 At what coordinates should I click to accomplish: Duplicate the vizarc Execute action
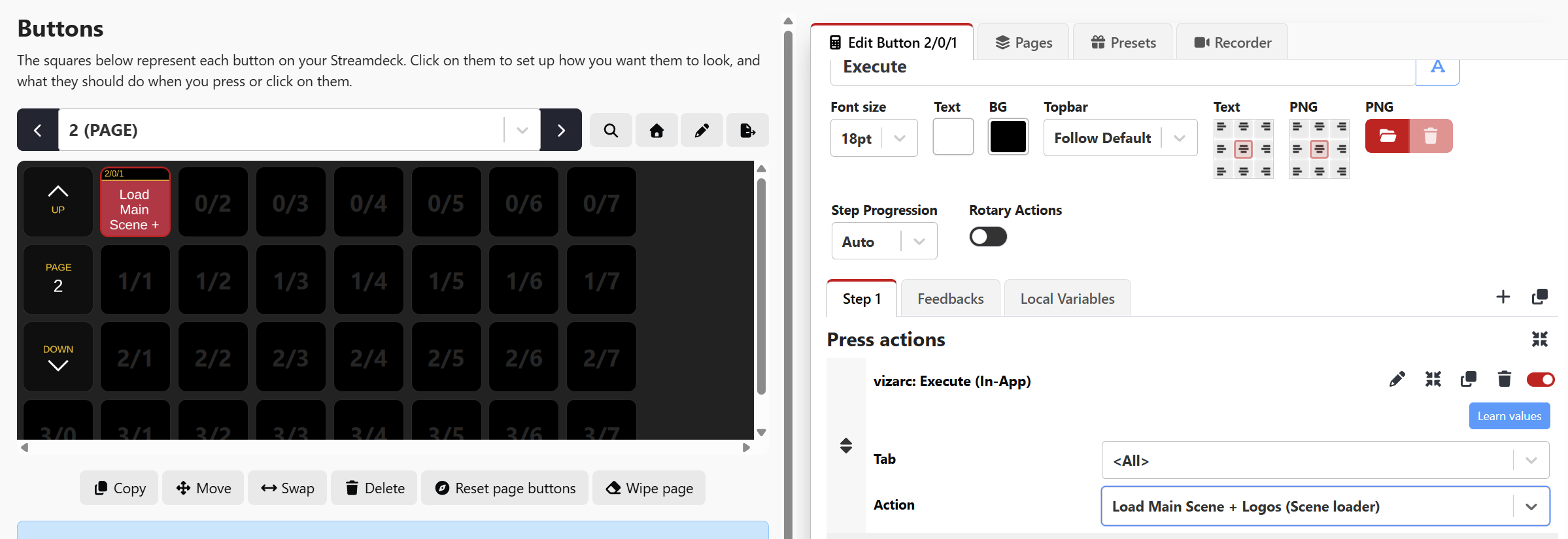coord(1468,380)
